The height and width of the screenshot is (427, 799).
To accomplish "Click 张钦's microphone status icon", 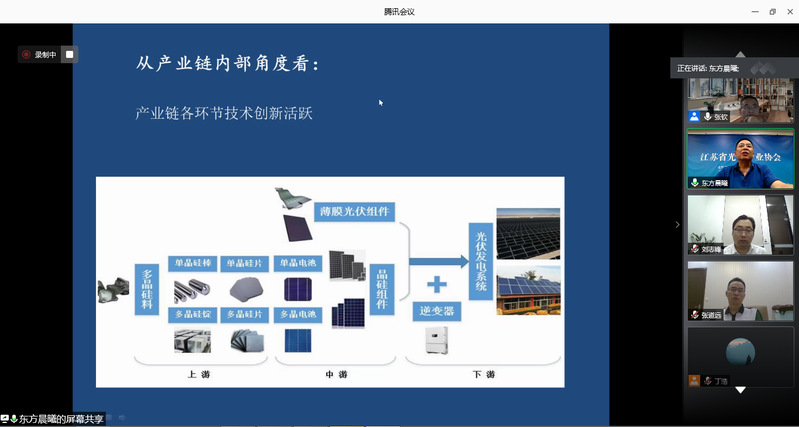I will coord(708,117).
